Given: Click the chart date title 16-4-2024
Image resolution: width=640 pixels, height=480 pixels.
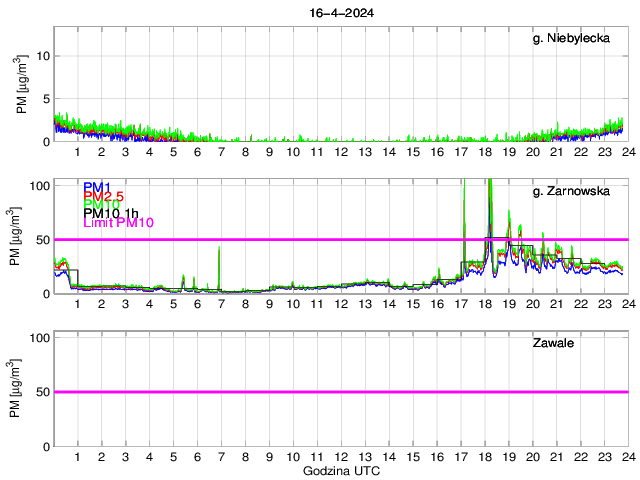Looking at the screenshot, I should [x=340, y=14].
